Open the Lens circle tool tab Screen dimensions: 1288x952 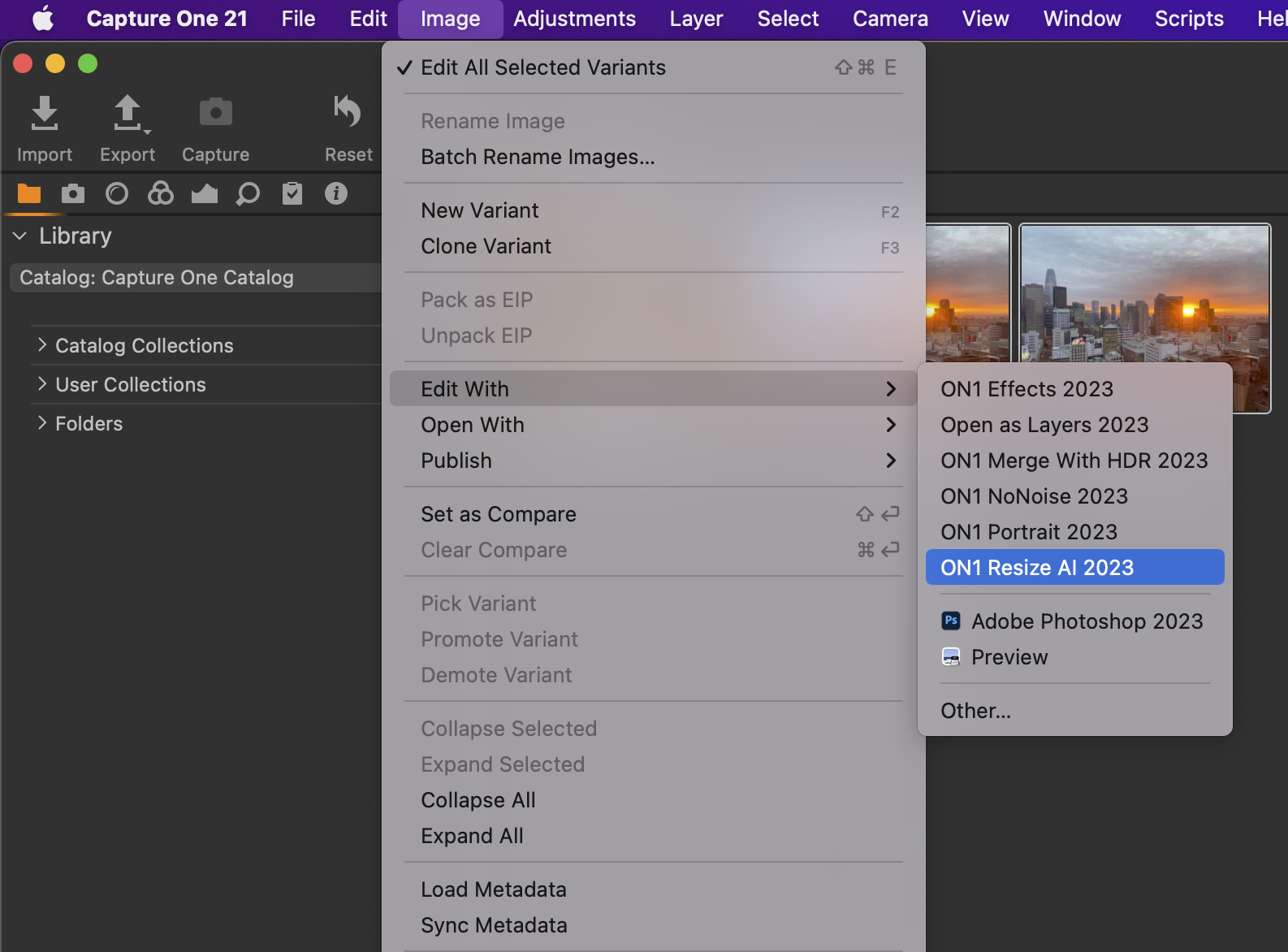point(117,193)
